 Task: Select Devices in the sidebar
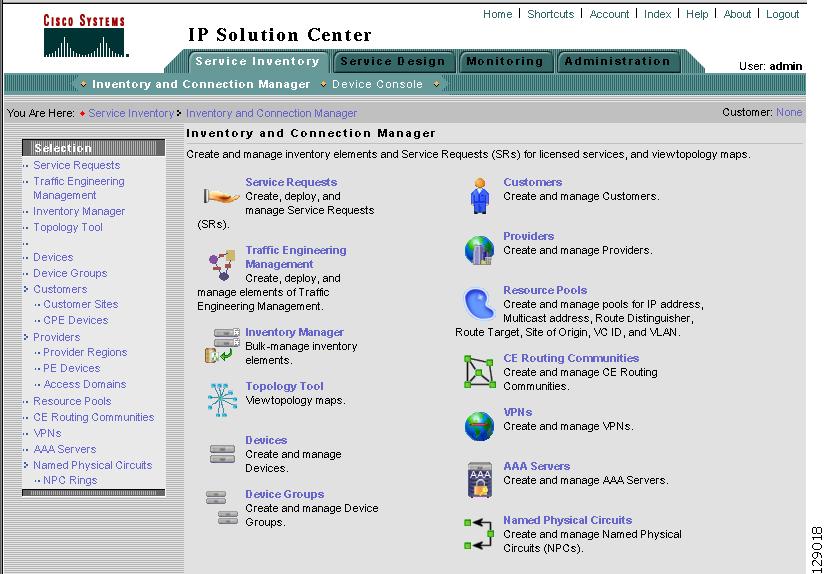pos(53,257)
